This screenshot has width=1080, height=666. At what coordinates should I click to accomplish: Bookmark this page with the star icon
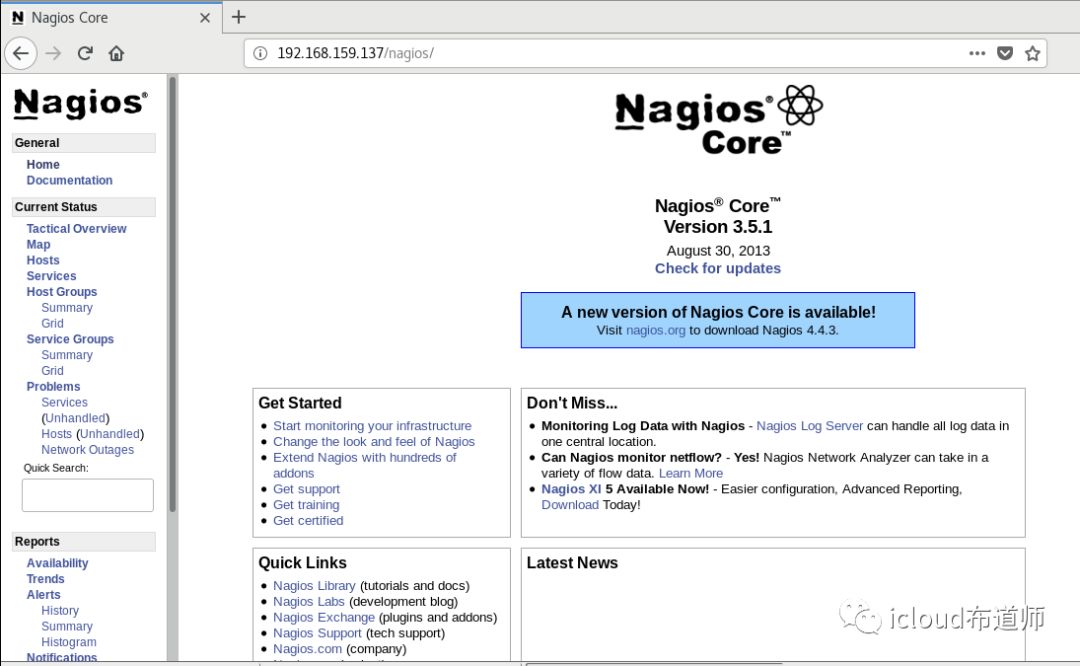tap(1032, 53)
